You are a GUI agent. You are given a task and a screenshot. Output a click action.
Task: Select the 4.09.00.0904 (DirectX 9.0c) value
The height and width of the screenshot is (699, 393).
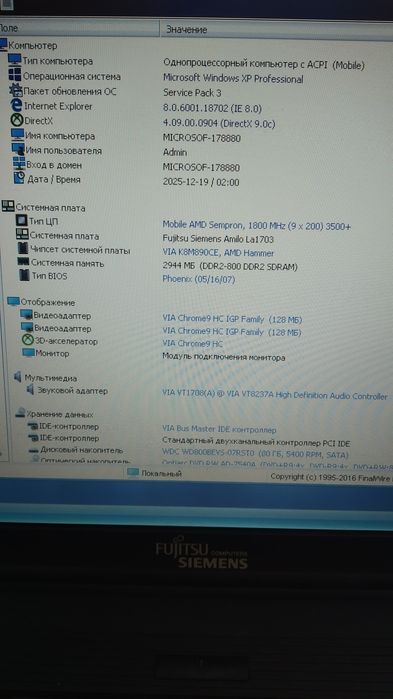pos(219,123)
